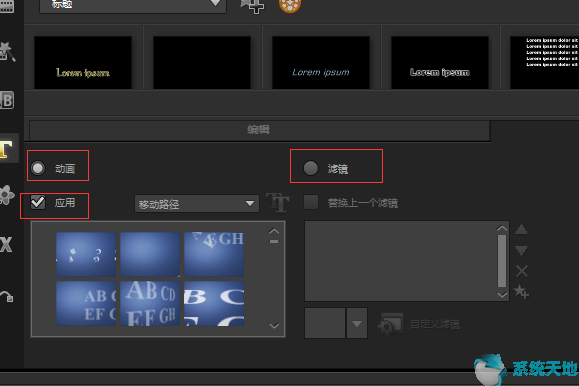Delete the filter with the X icon
The image size is (579, 386).
tap(522, 271)
